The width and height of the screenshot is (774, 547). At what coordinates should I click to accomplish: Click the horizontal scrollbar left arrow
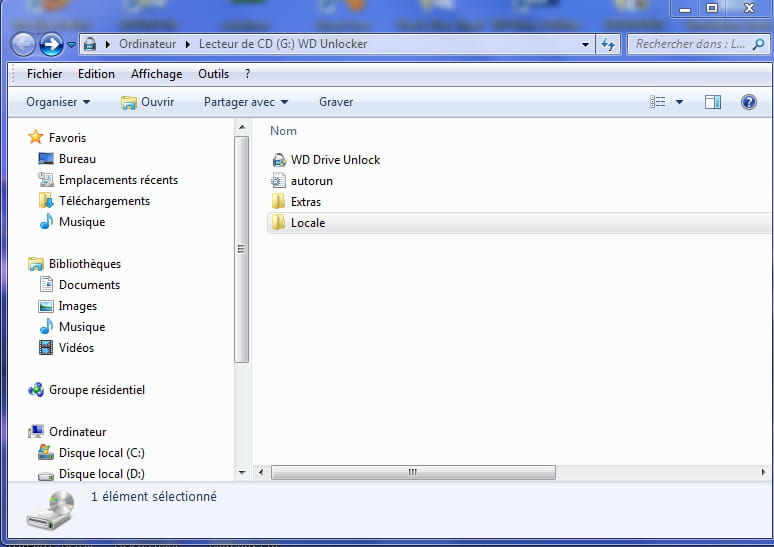261,472
